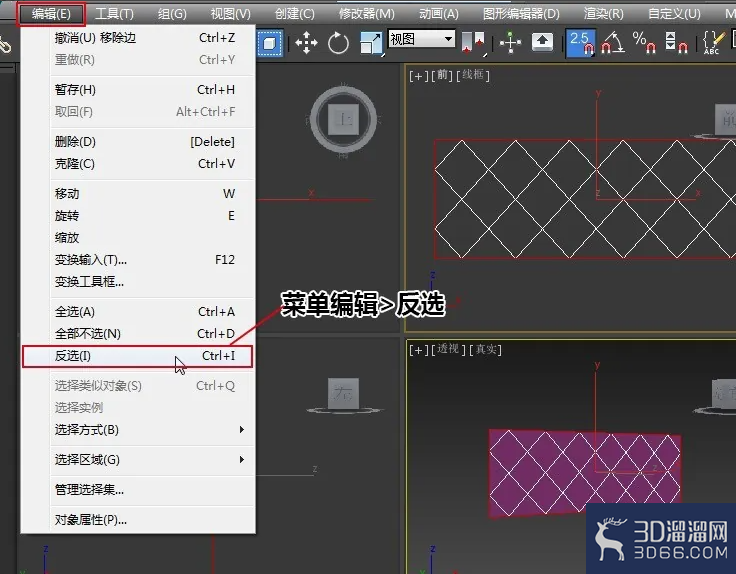Toggle the Angle Snap icon
This screenshot has width=736, height=574.
pyautogui.click(x=613, y=42)
